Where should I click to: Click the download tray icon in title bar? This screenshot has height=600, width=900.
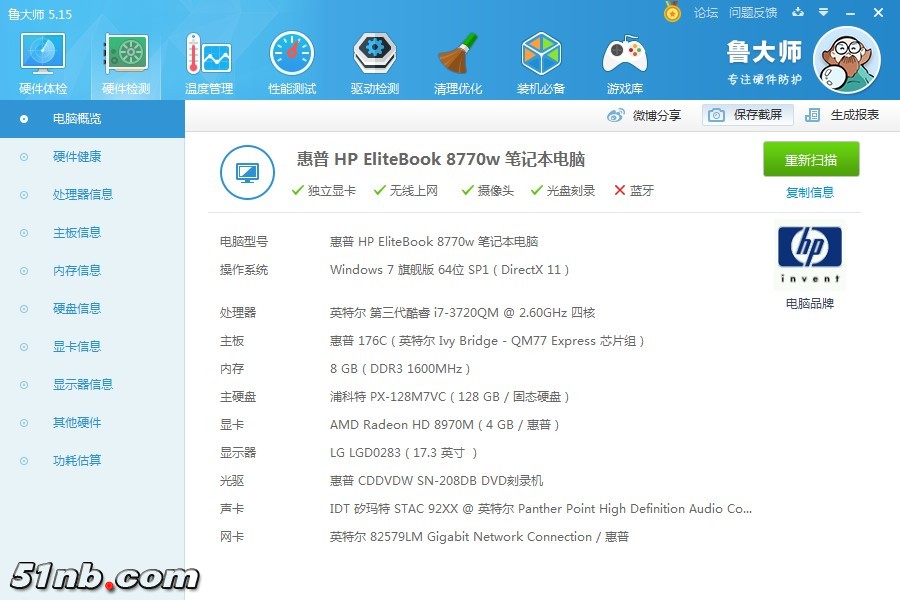click(798, 12)
